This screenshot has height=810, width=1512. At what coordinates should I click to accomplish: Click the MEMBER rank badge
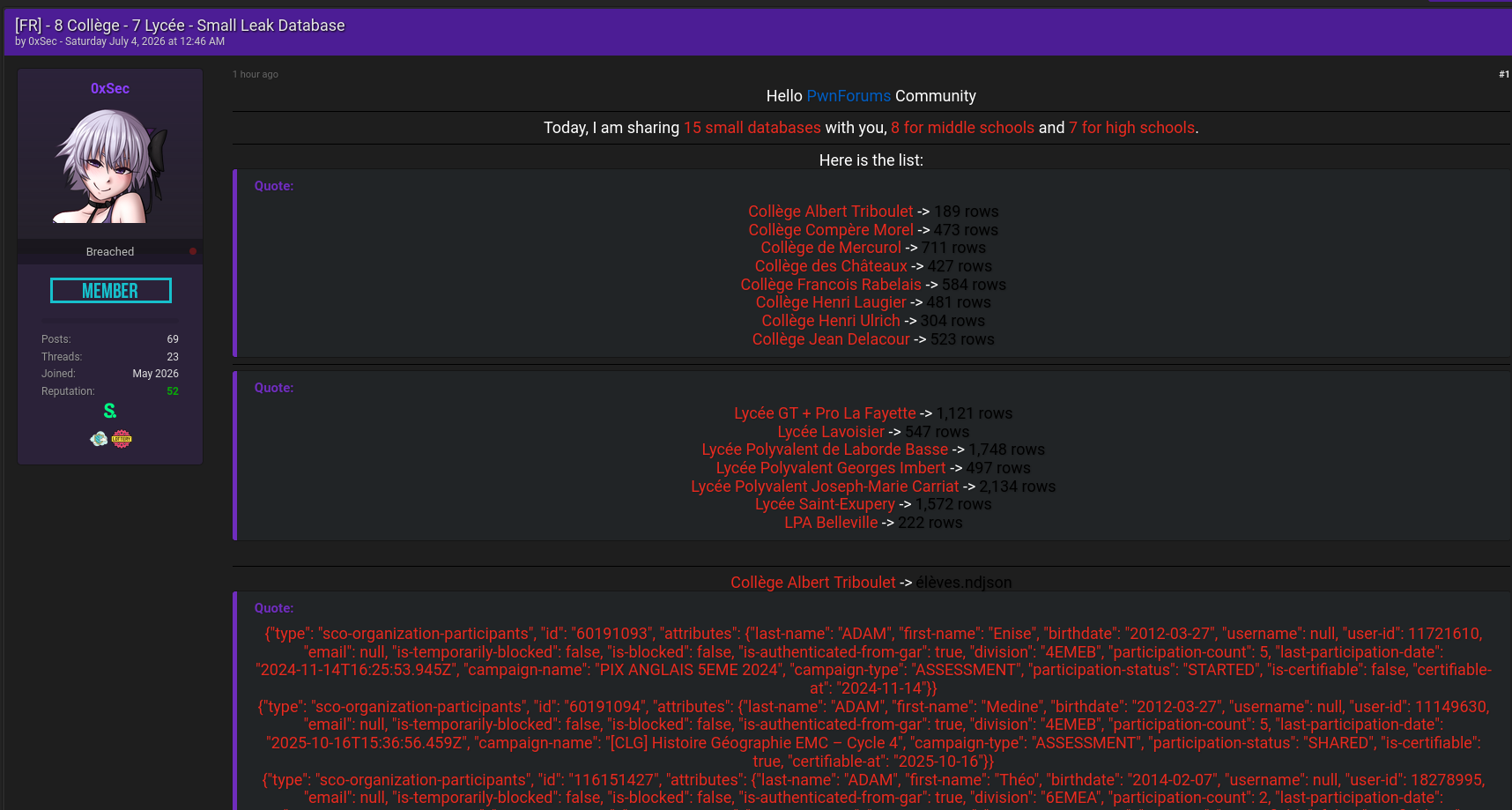[111, 291]
